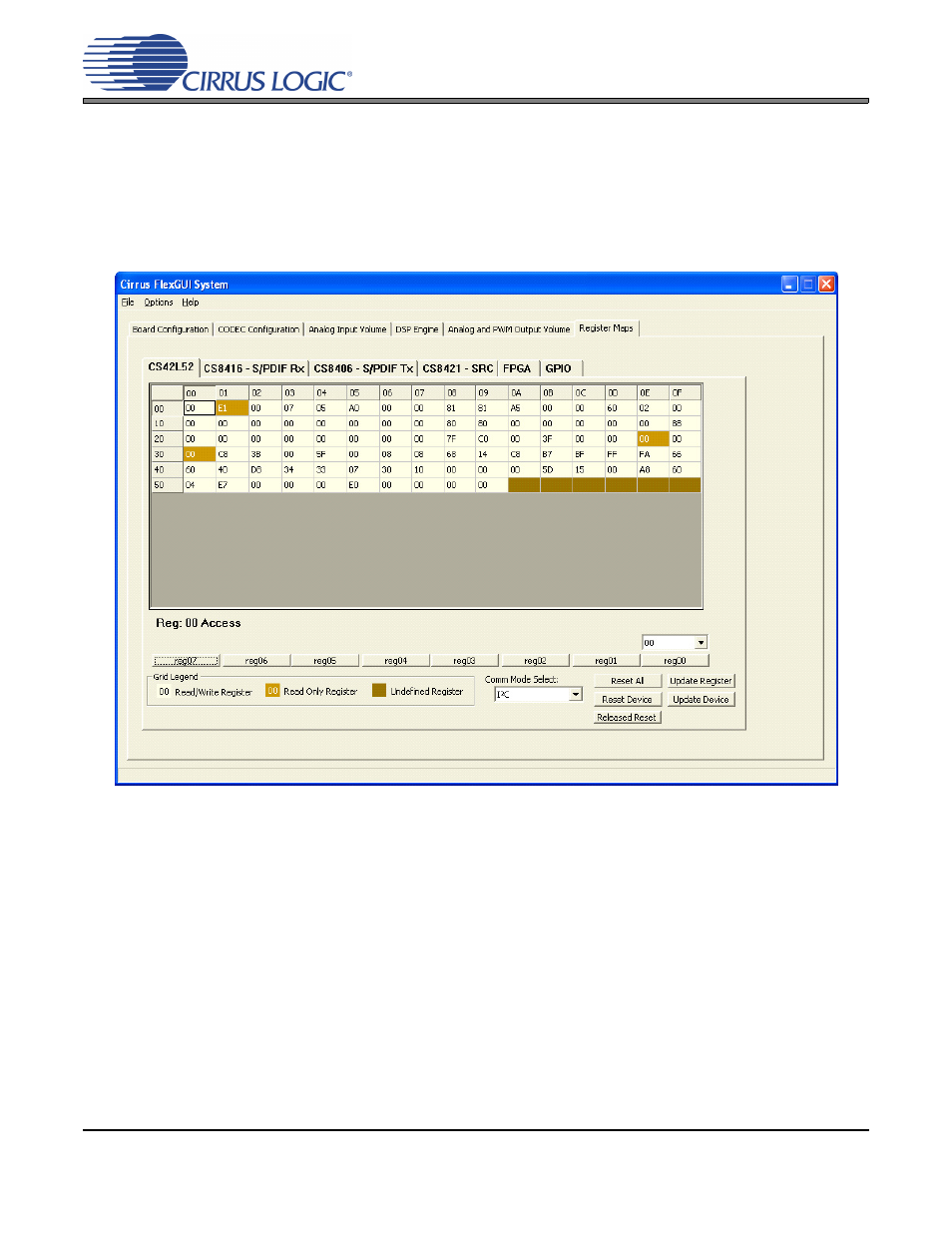Click Read Only Register legend swatch

click(272, 691)
